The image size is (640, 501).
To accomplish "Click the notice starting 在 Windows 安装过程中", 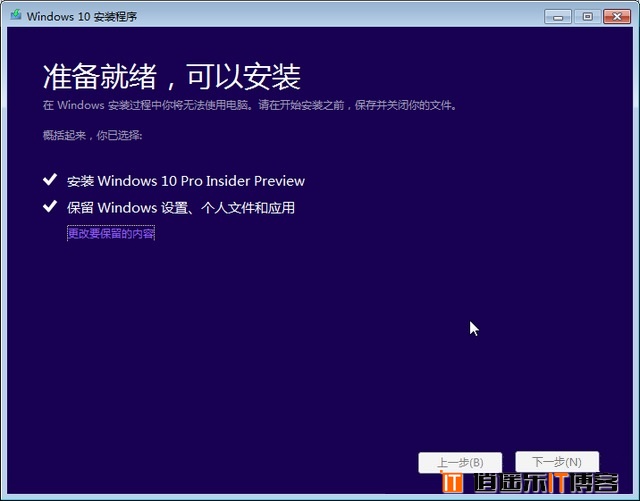I will (x=250, y=105).
